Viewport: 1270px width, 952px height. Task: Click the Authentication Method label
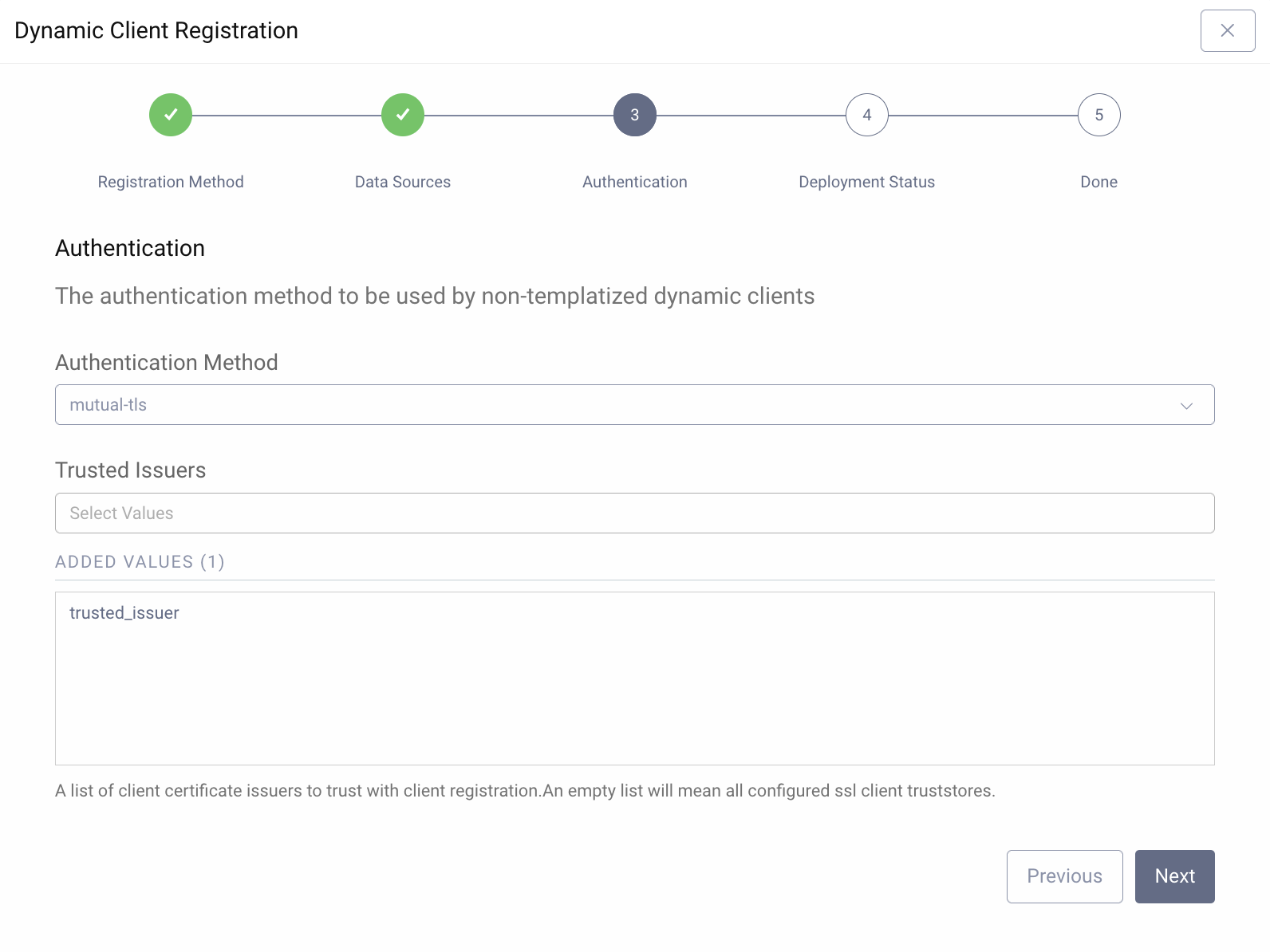click(167, 363)
